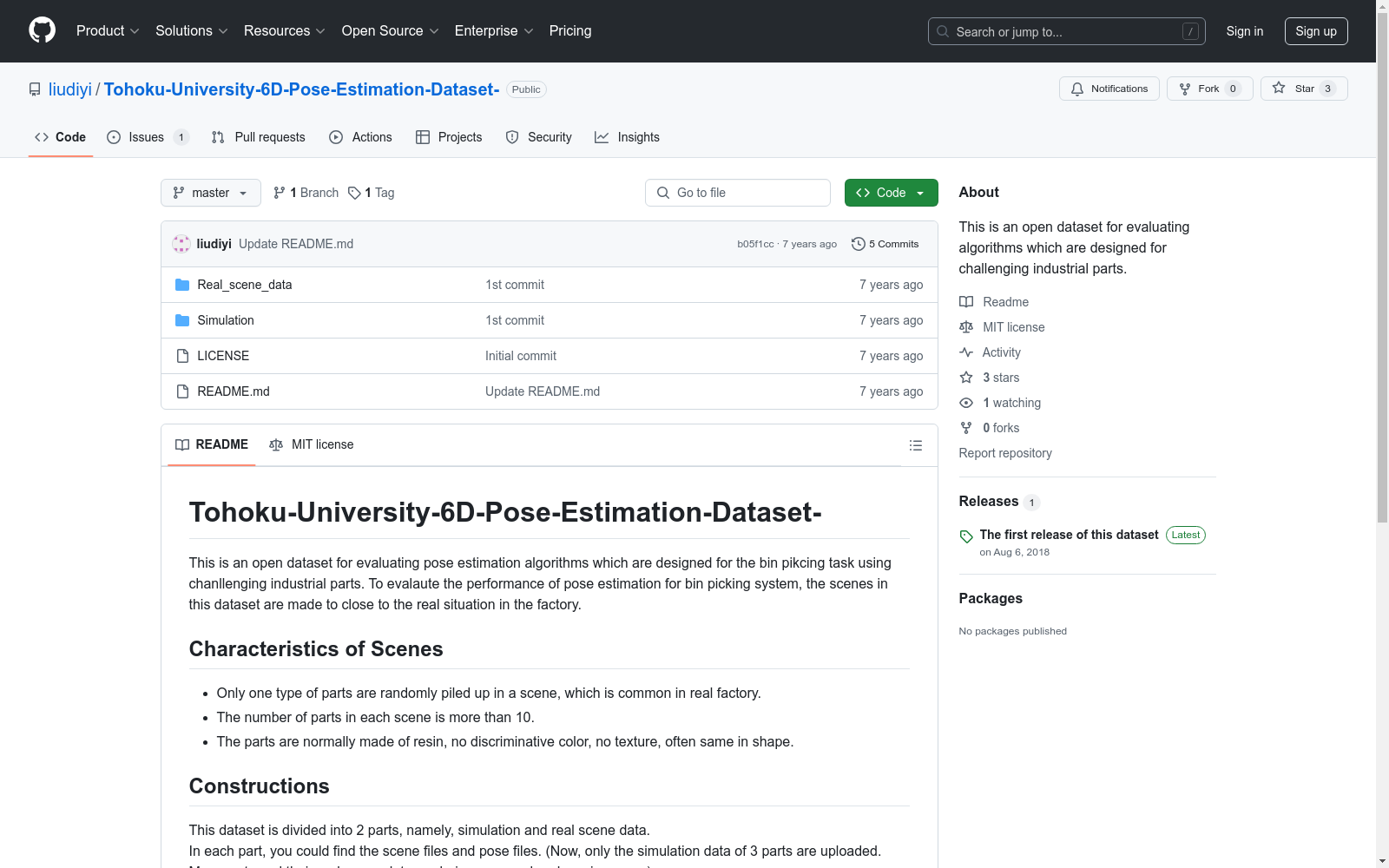The width and height of the screenshot is (1389, 868).
Task: Click the Readme book icon in About
Action: pos(966,301)
